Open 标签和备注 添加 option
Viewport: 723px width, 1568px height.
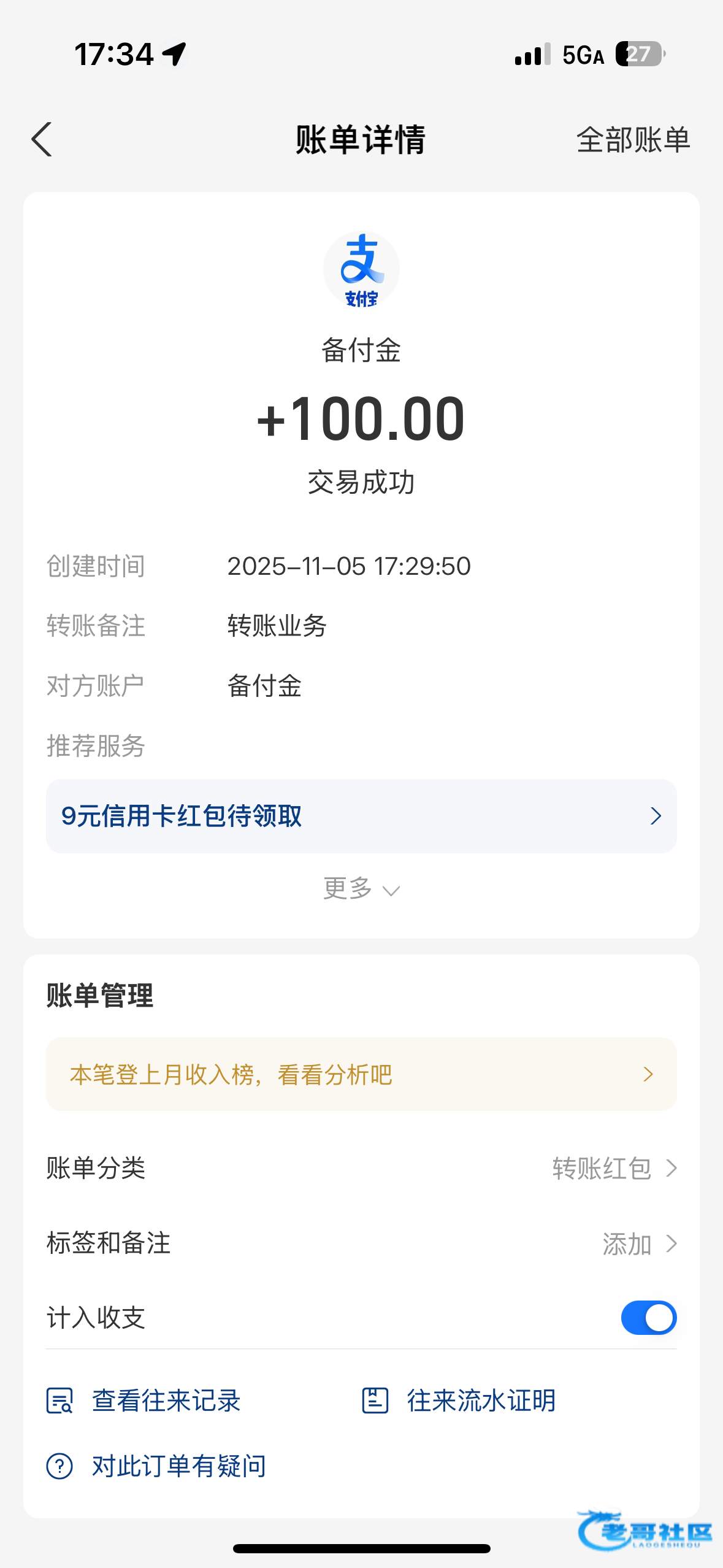639,1244
